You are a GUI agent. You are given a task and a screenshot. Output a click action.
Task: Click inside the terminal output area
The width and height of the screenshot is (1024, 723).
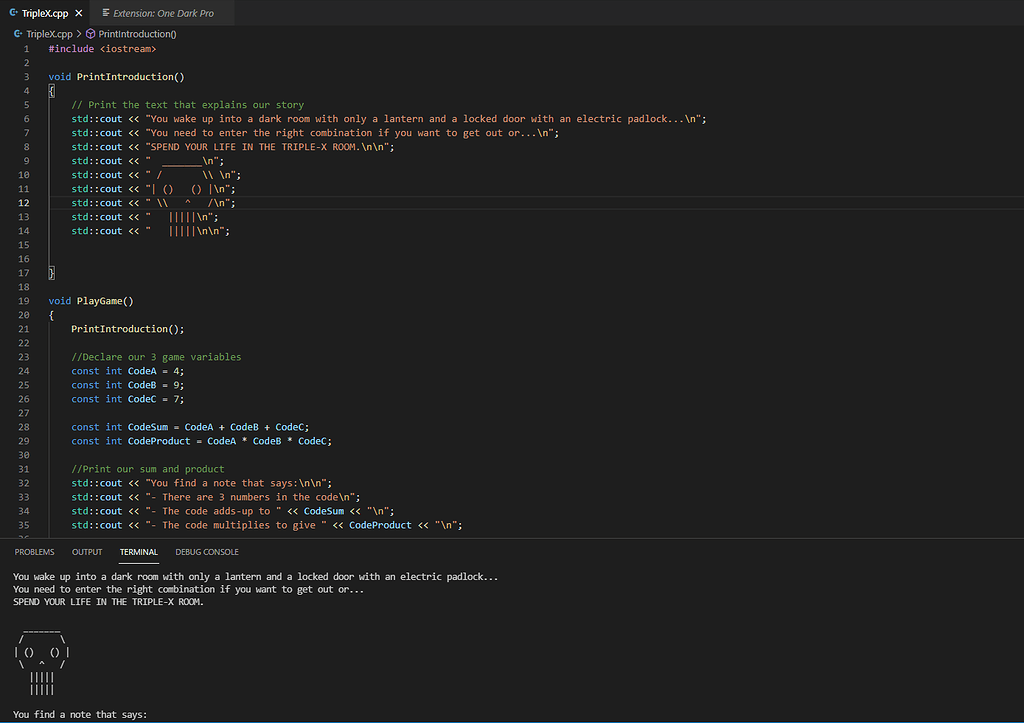[300, 640]
